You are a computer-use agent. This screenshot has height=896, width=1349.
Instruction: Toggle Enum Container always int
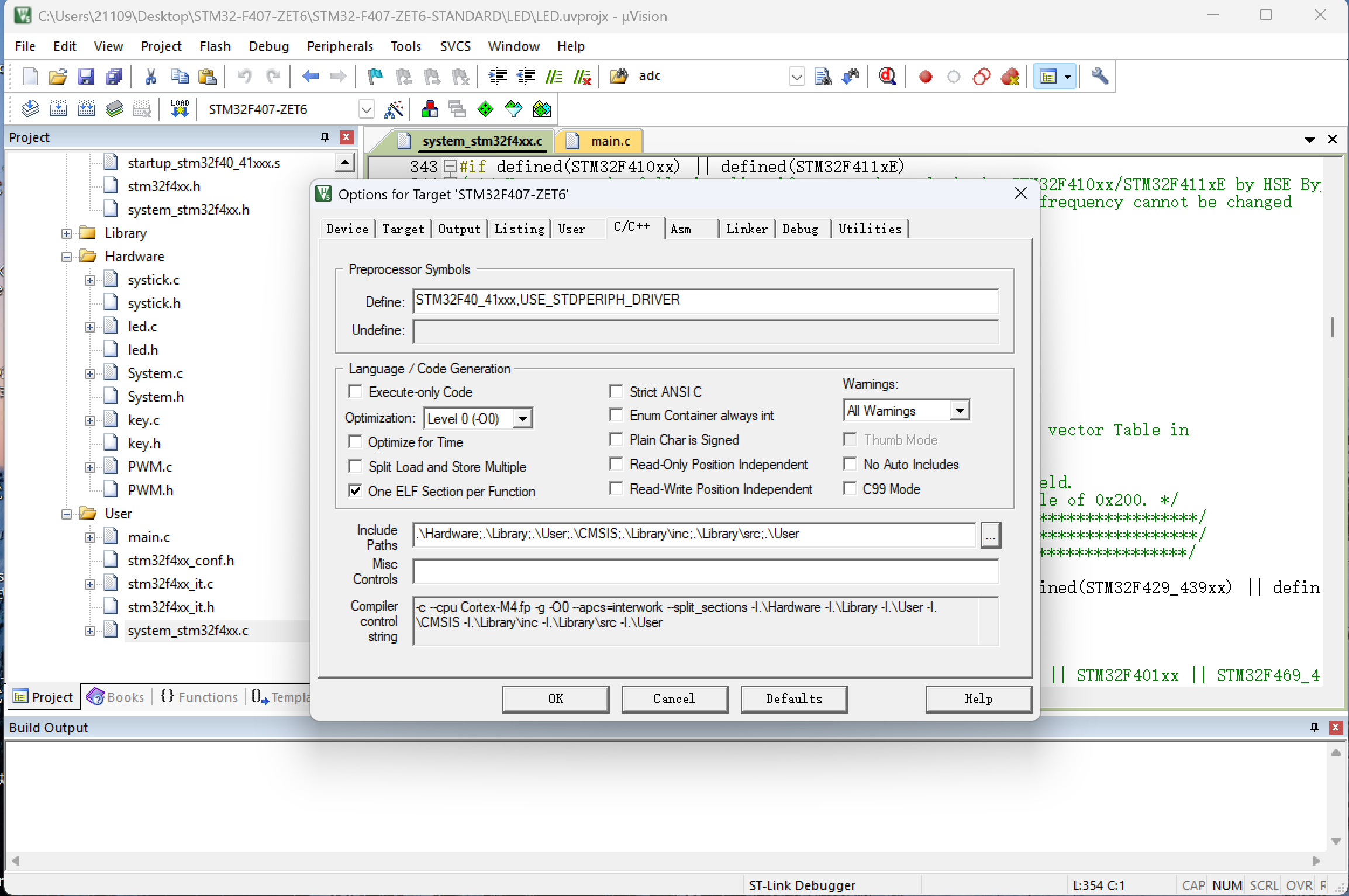pos(616,414)
